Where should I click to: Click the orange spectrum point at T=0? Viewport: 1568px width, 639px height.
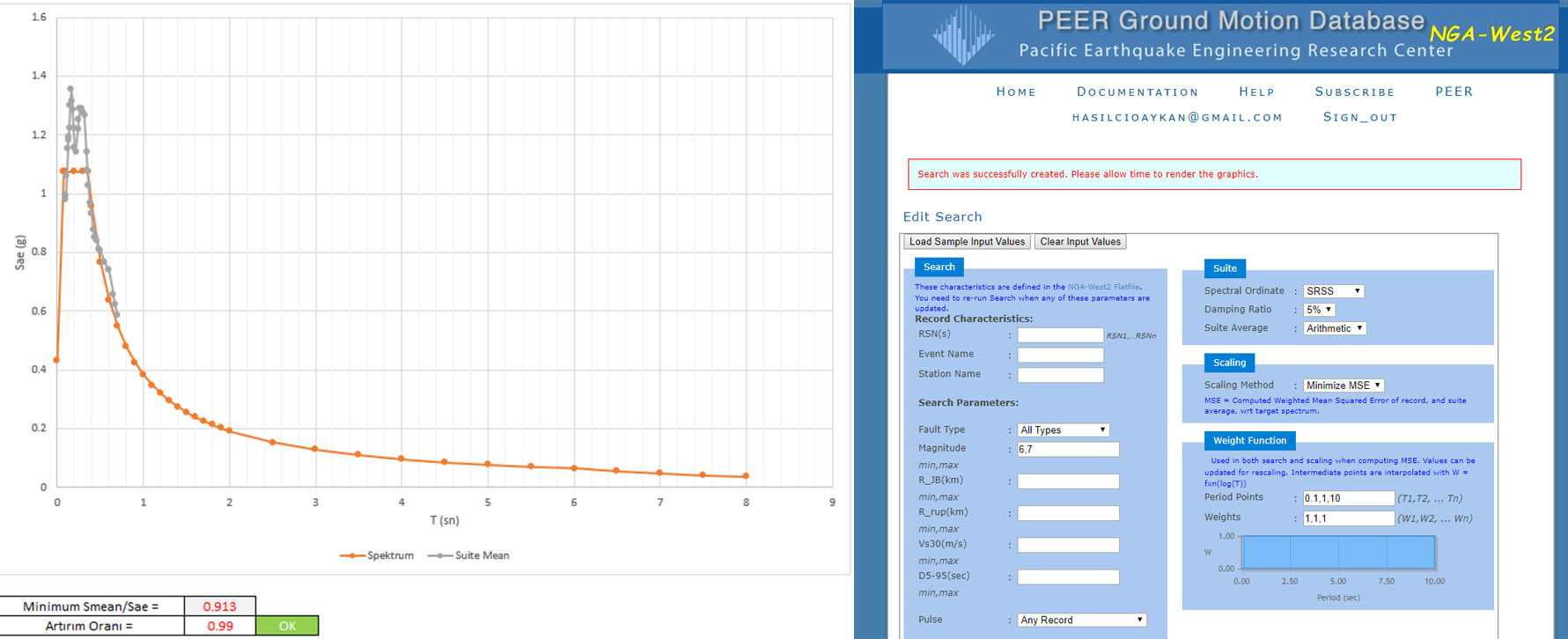tap(57, 360)
